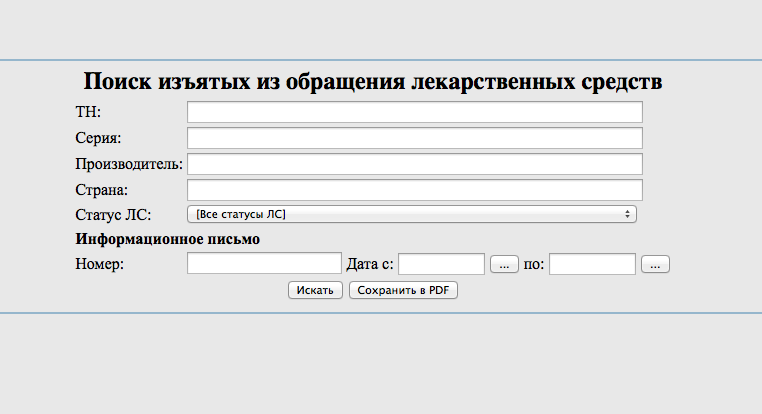This screenshot has width=762, height=414.
Task: Click into the Страна field
Action: 414,190
